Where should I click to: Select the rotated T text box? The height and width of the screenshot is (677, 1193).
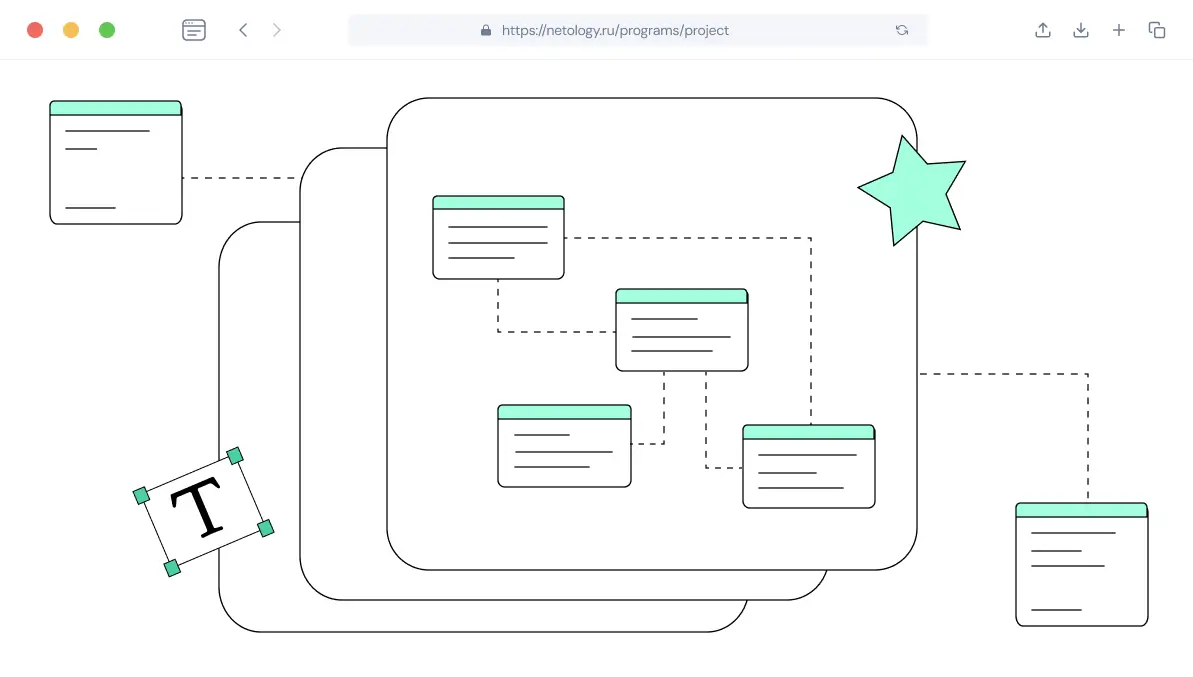pyautogui.click(x=204, y=511)
